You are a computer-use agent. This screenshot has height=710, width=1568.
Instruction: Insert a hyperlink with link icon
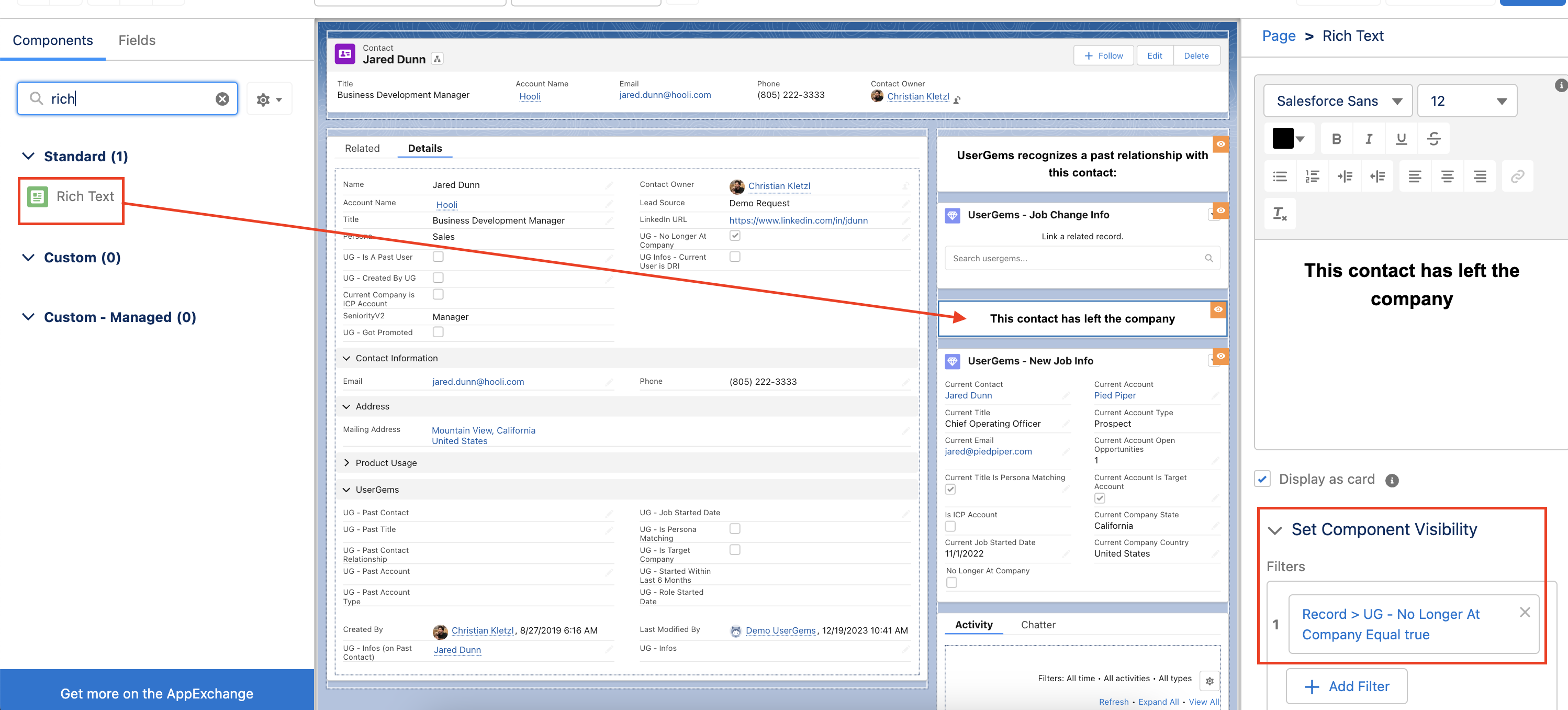point(1517,176)
